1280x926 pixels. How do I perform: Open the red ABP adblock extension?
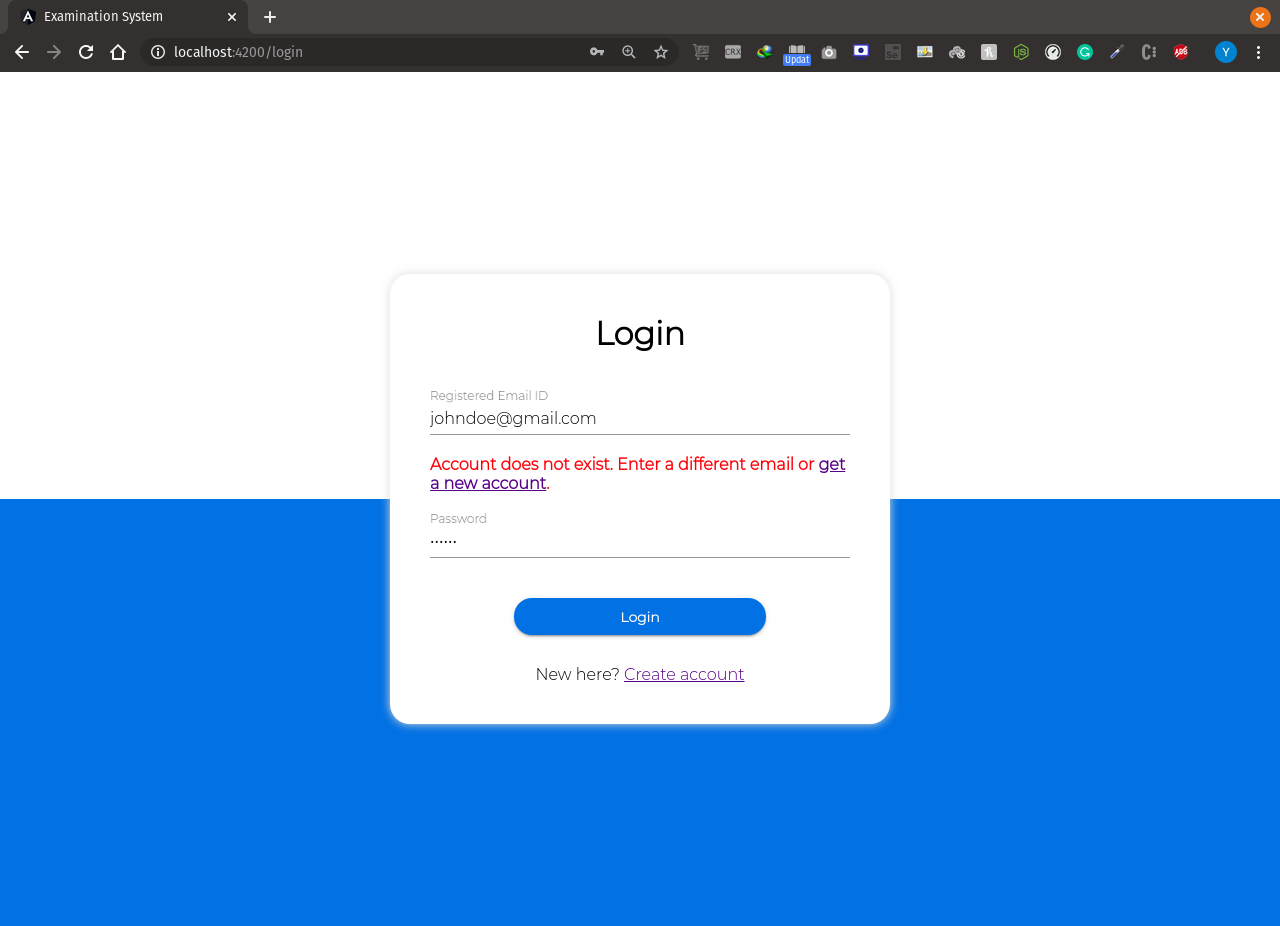1181,52
